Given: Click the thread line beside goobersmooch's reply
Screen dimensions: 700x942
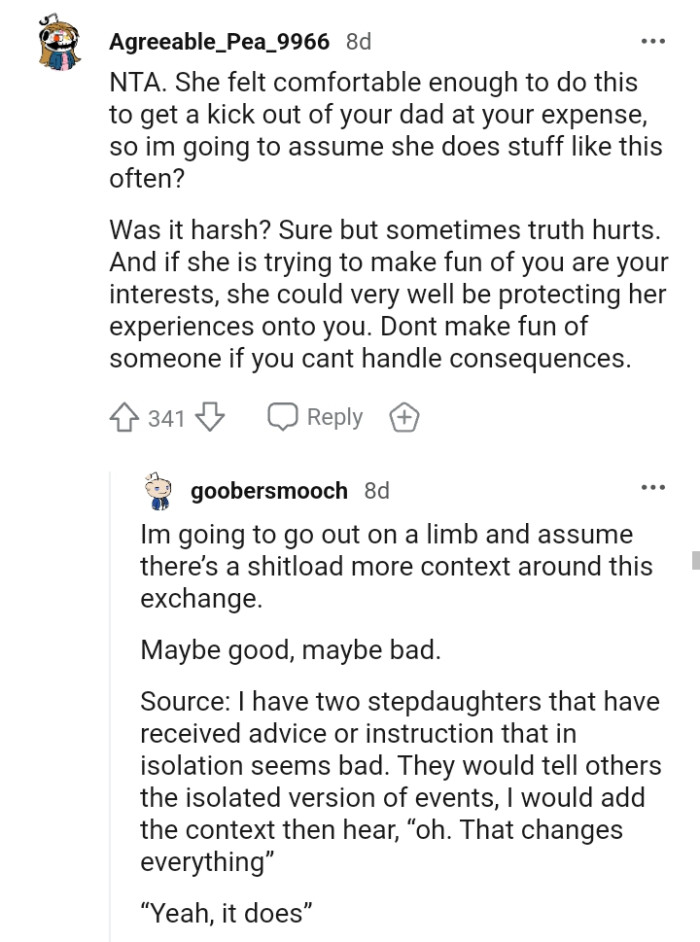Looking at the screenshot, I should pyautogui.click(x=112, y=700).
